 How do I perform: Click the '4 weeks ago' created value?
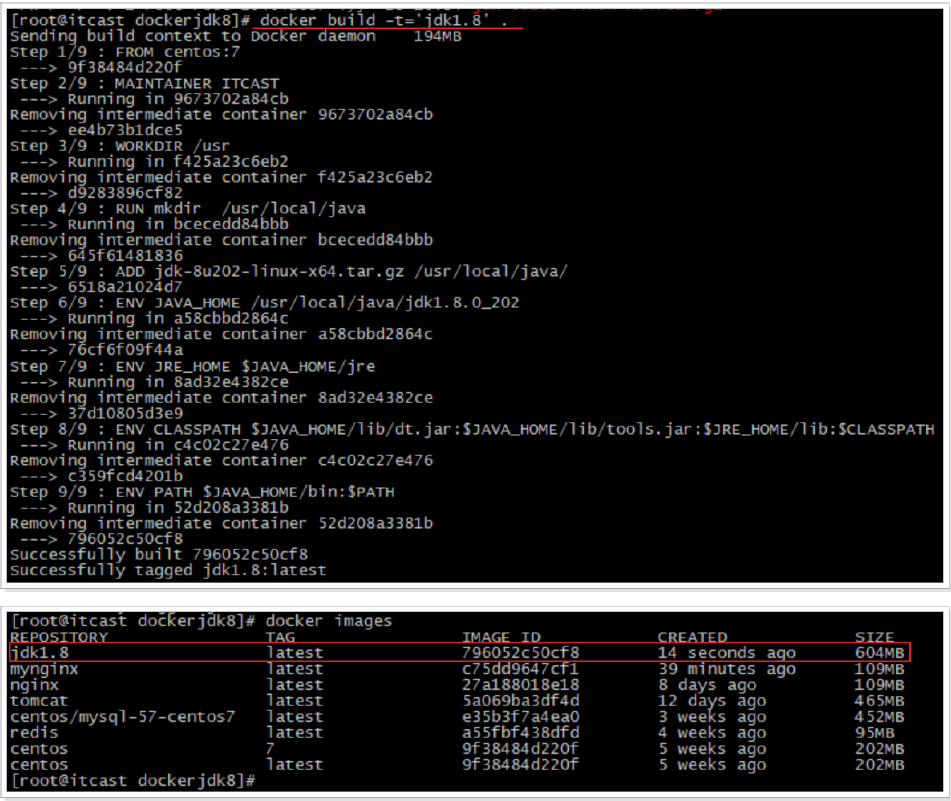point(711,732)
